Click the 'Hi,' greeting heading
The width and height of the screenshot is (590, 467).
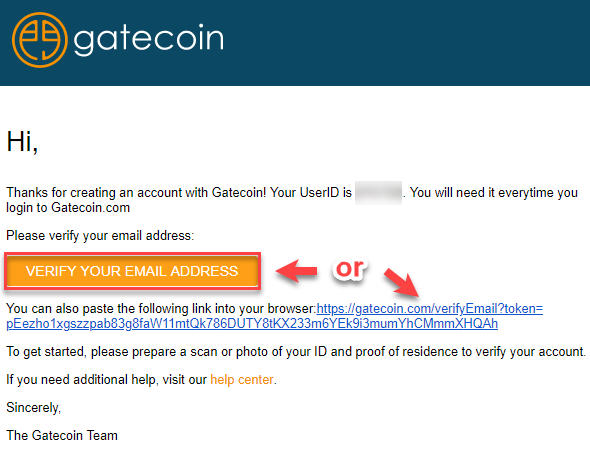coord(22,142)
